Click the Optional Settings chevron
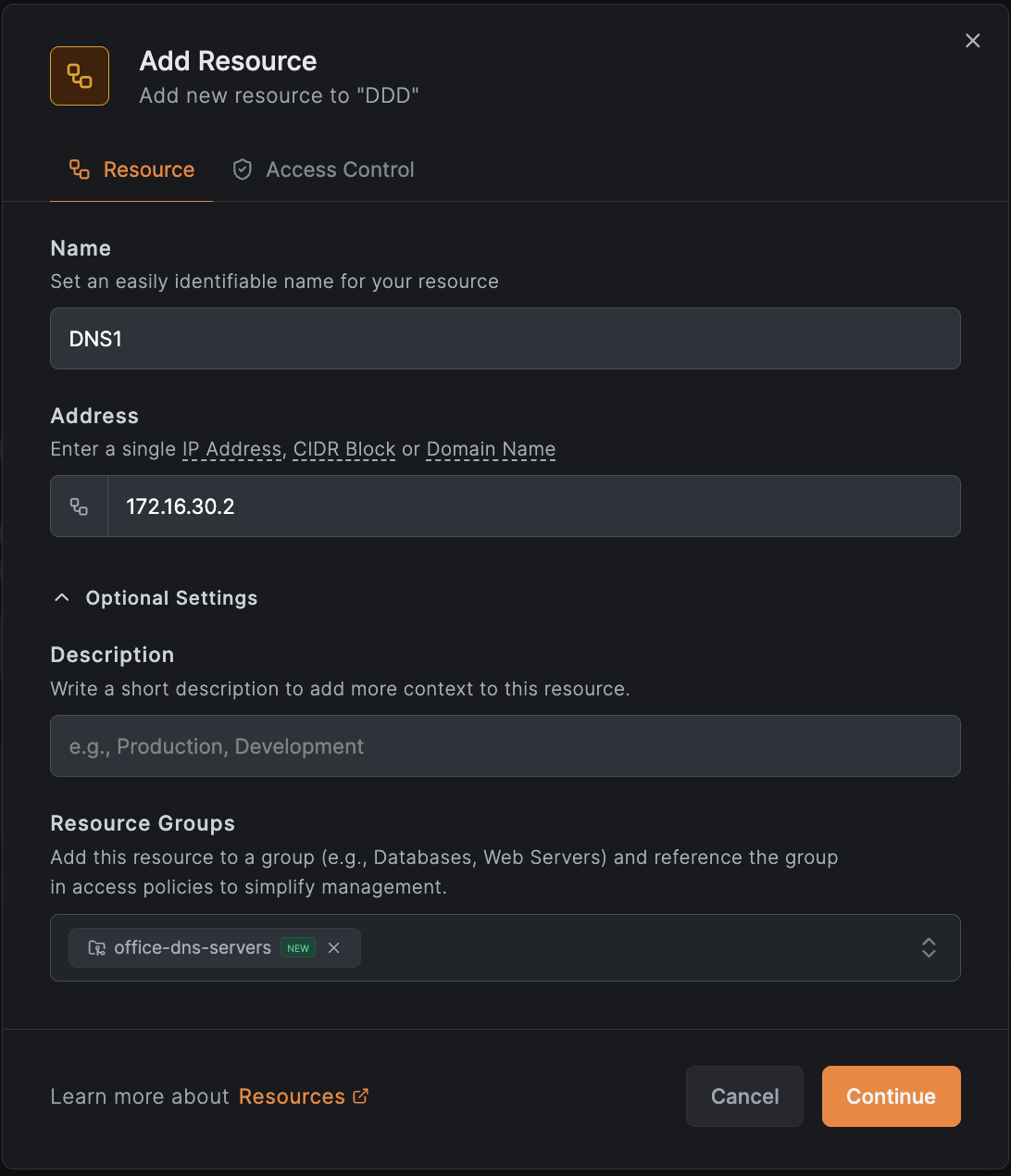This screenshot has width=1011, height=1176. click(62, 598)
